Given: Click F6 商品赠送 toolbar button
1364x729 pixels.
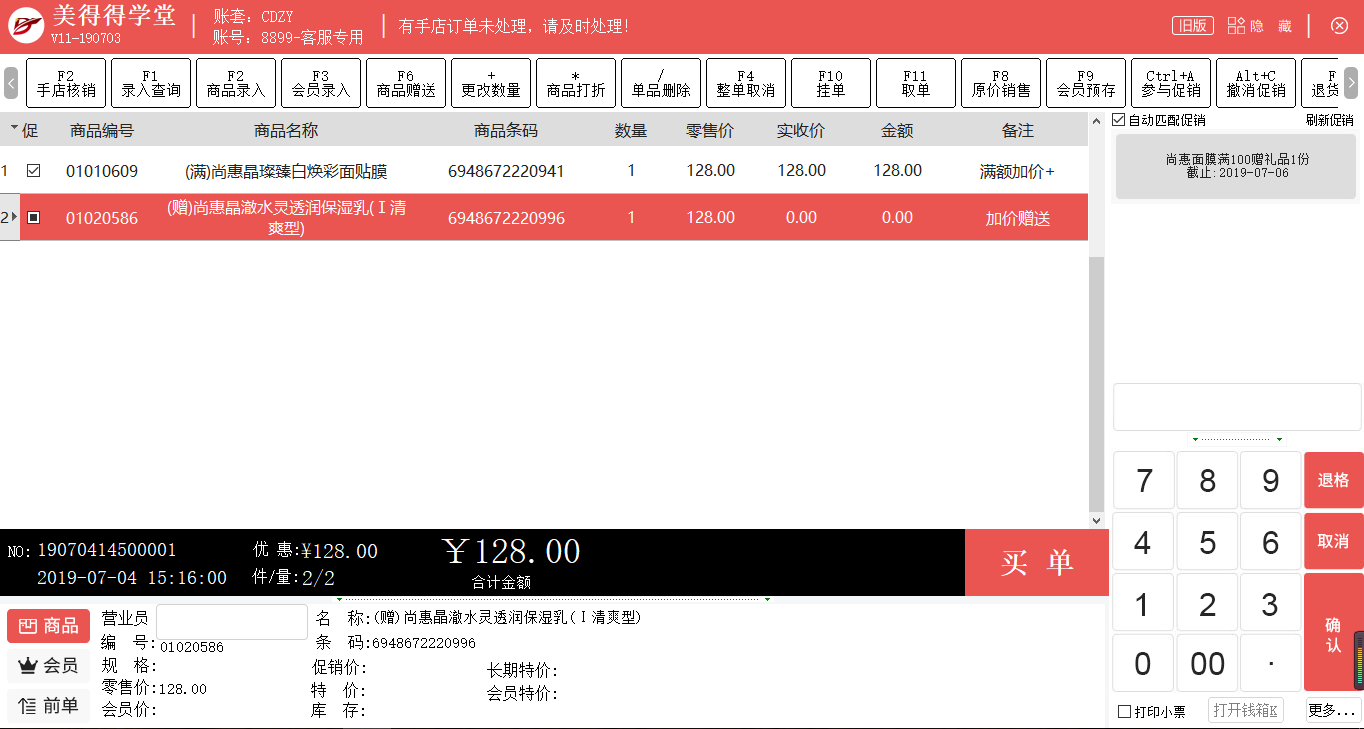Looking at the screenshot, I should 406,83.
